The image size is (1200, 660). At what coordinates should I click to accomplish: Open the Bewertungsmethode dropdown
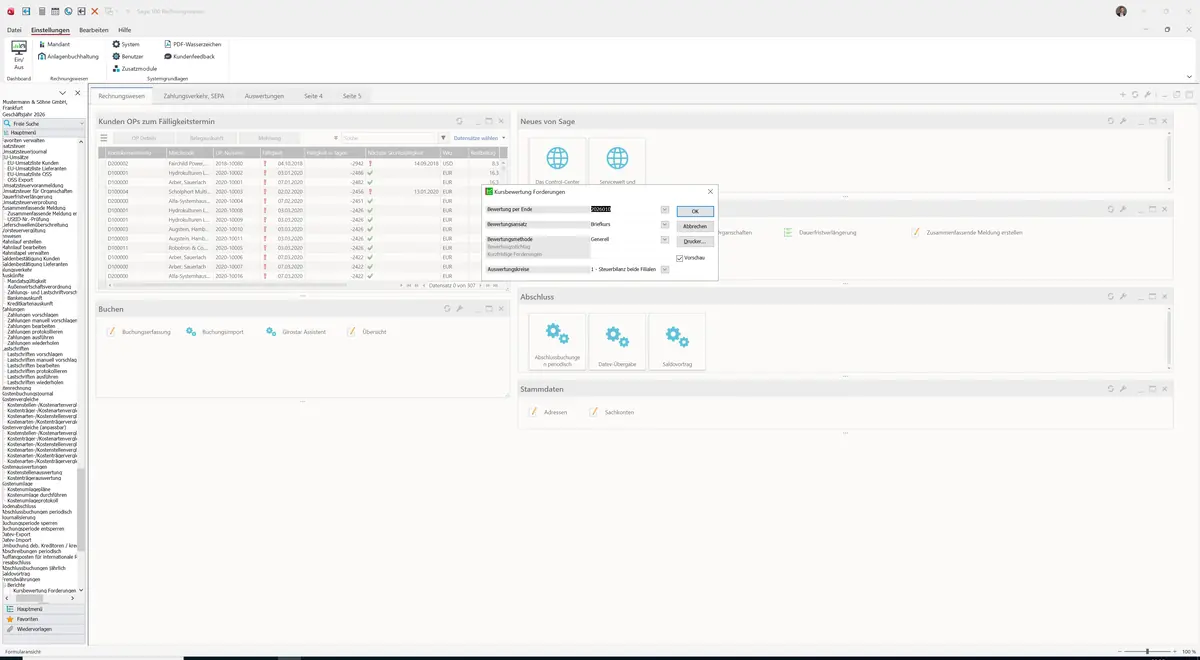tap(665, 240)
